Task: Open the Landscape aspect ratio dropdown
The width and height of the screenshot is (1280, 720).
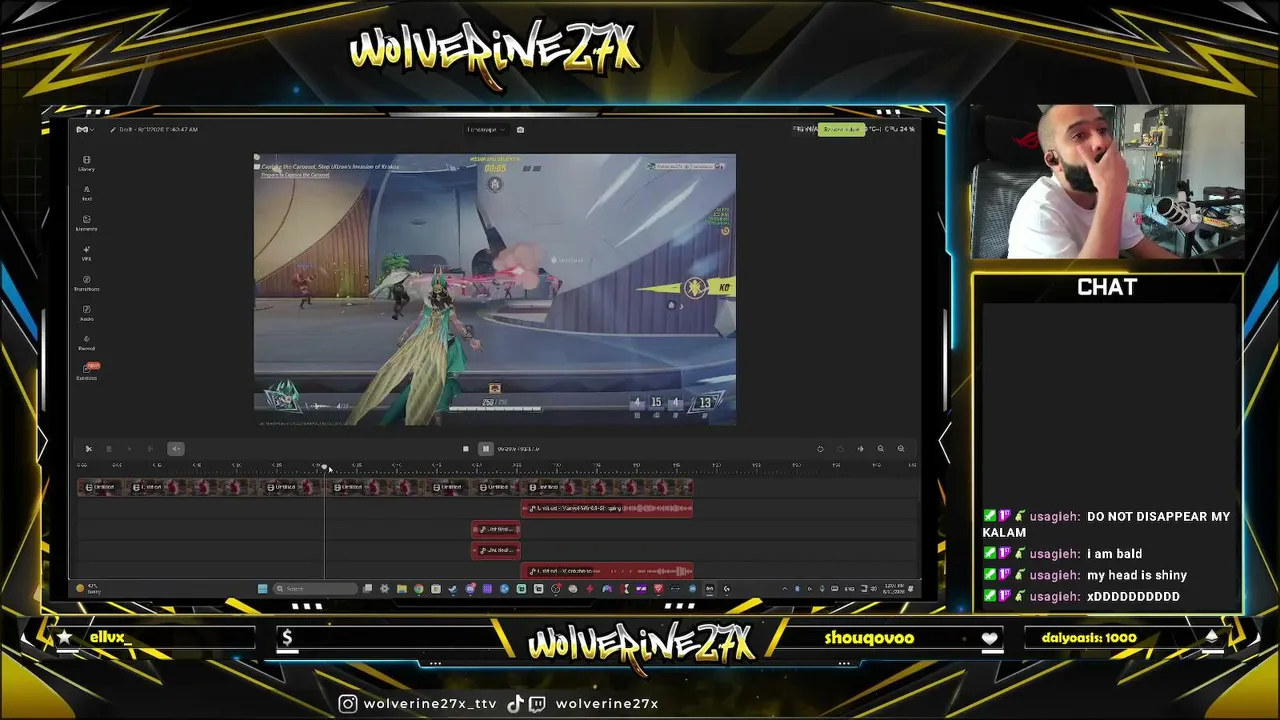Action: 485,129
